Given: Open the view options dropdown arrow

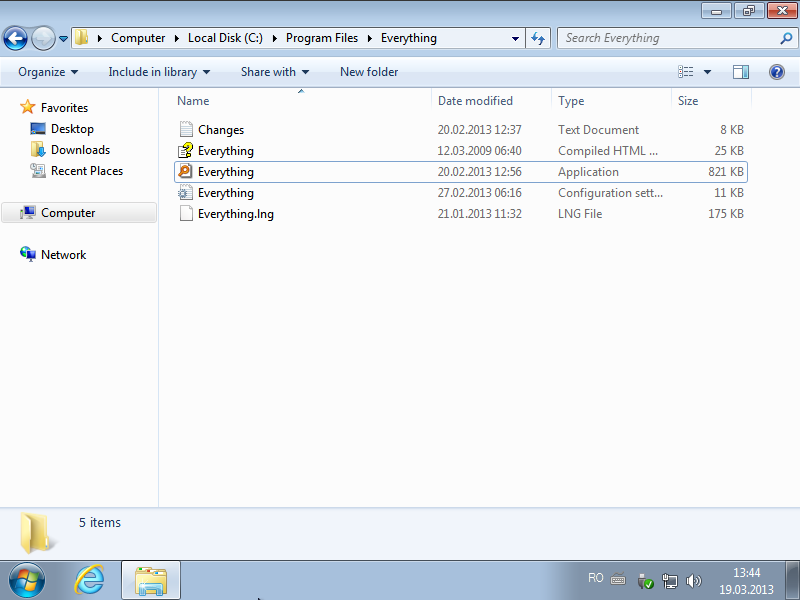Looking at the screenshot, I should 707,72.
